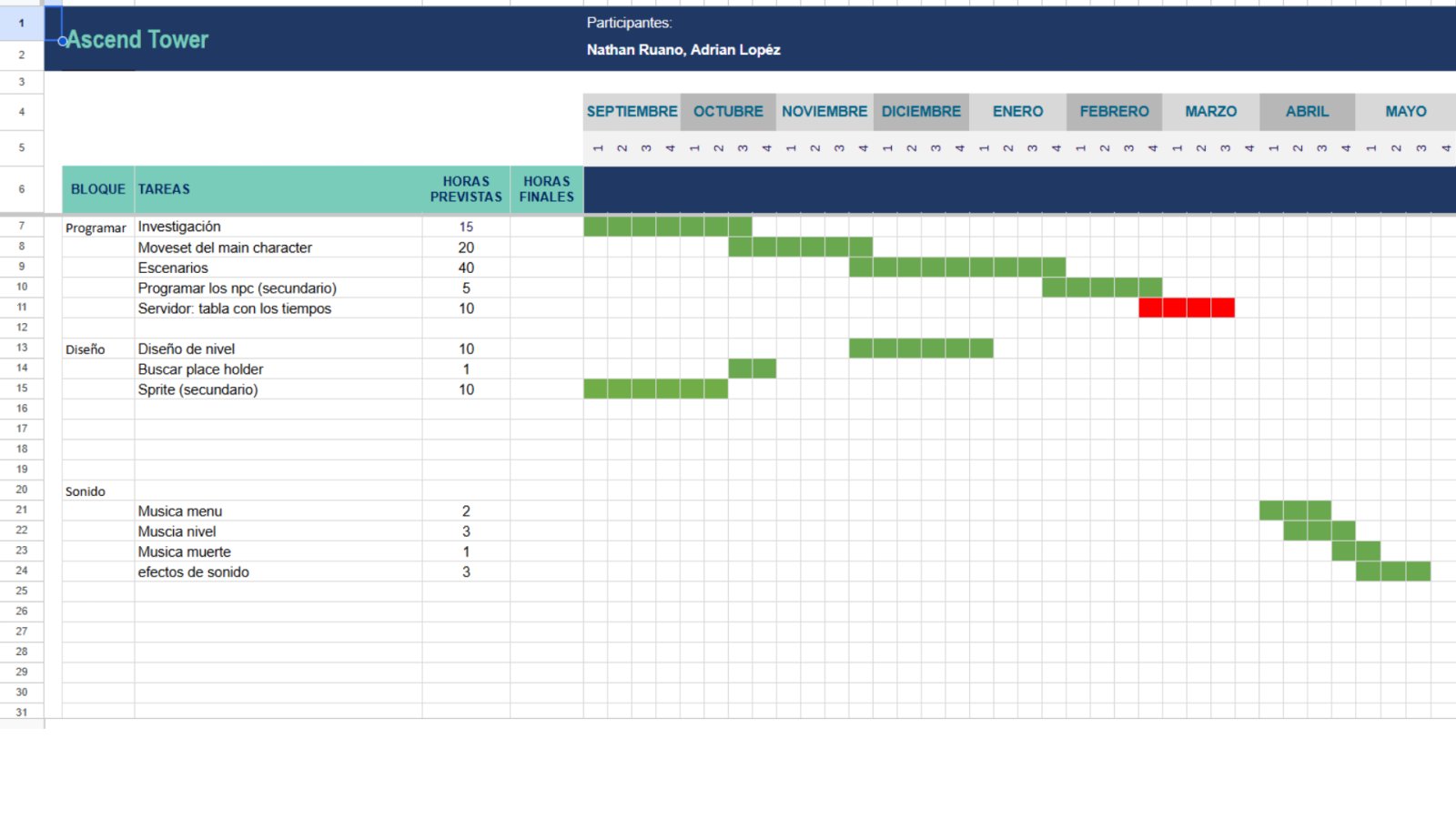Screen dimensions: 1456x819
Task: Select the Sonido block cell
Action: (x=98, y=490)
